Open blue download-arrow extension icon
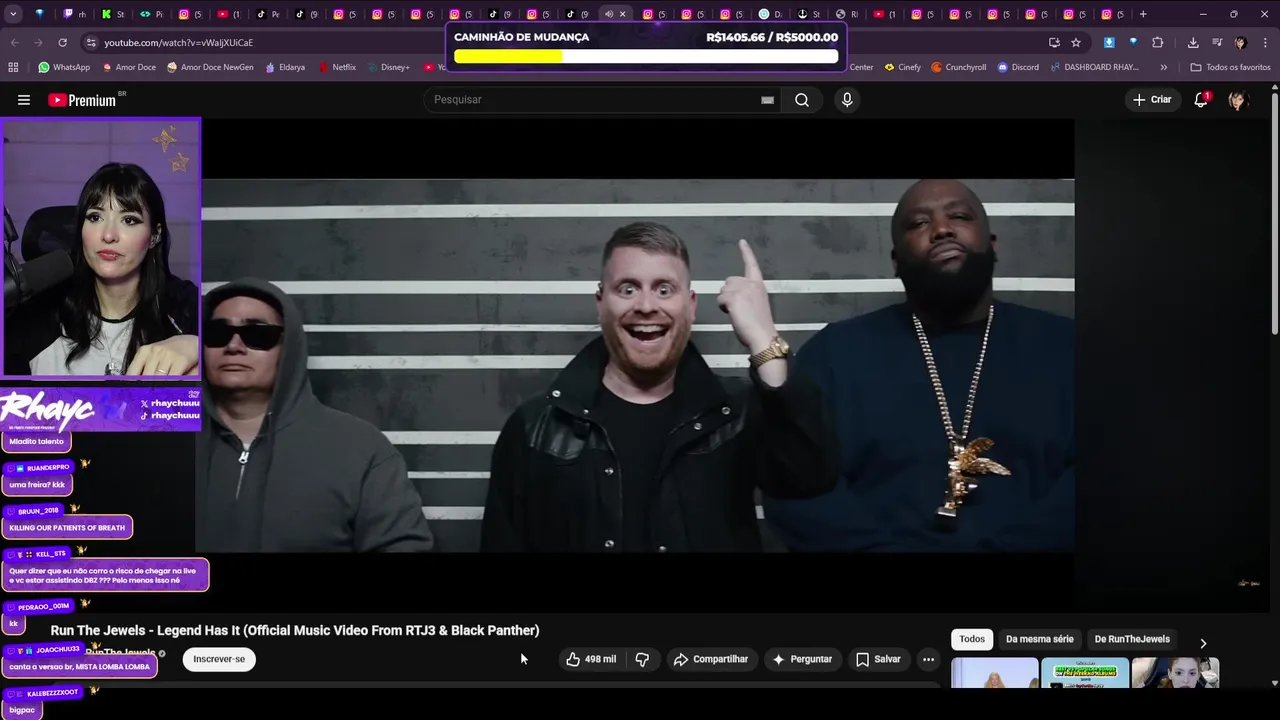The image size is (1280, 720). coord(1109,42)
